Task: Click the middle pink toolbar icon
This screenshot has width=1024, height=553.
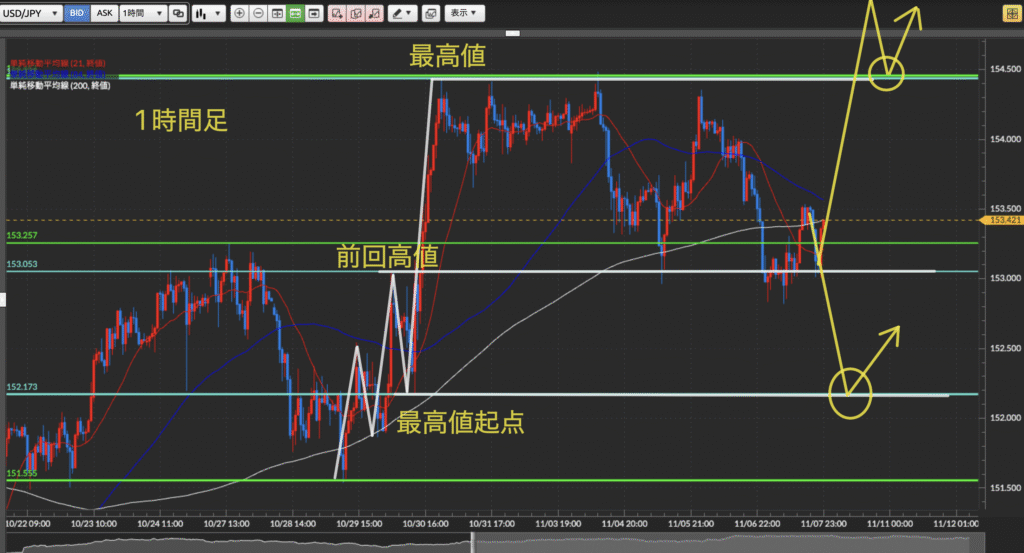Action: click(x=357, y=14)
